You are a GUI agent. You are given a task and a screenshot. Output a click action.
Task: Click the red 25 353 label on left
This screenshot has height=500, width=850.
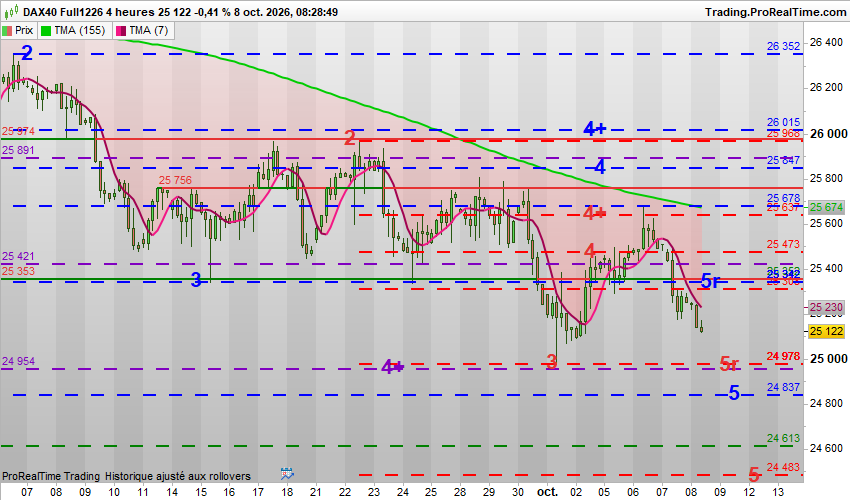pos(18,271)
